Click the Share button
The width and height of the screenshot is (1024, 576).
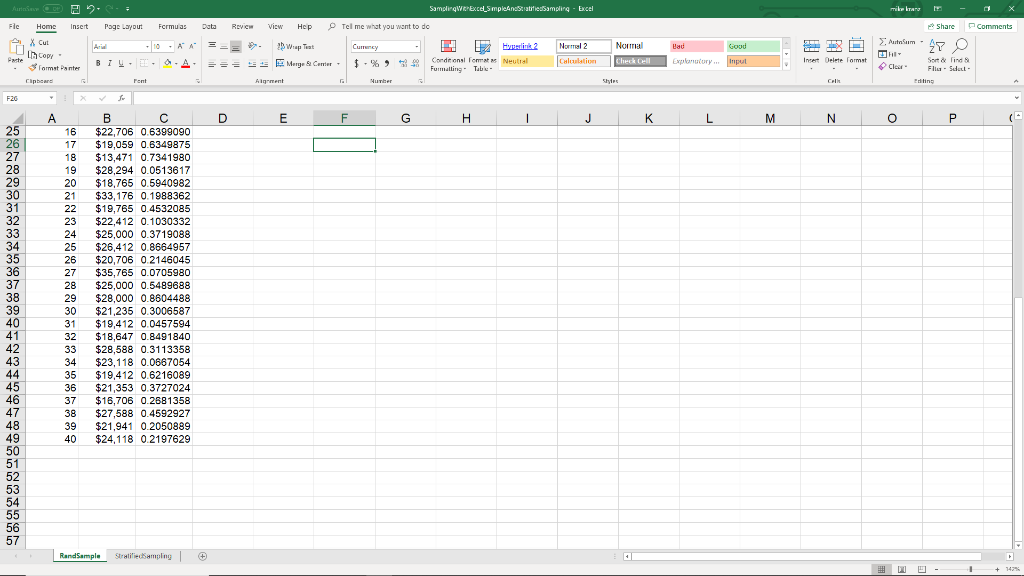coord(941,27)
